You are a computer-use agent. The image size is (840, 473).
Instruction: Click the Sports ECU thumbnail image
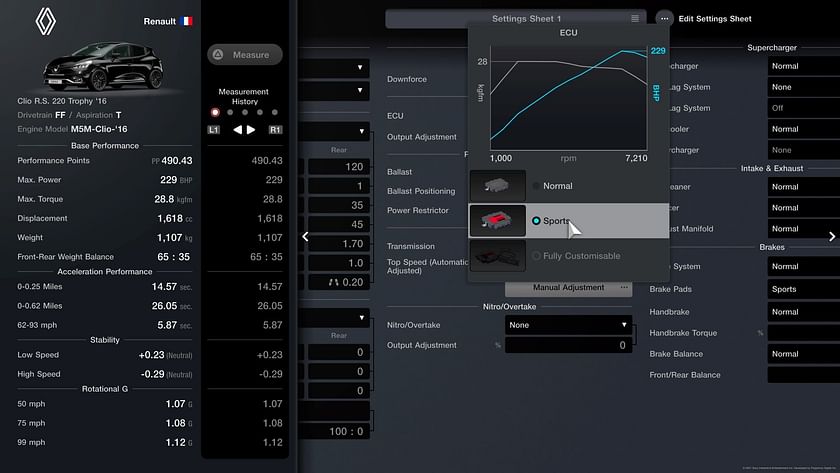tap(498, 221)
